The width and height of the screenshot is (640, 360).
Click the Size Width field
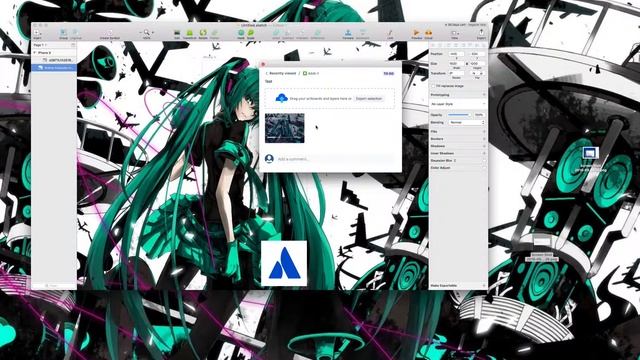click(x=456, y=64)
